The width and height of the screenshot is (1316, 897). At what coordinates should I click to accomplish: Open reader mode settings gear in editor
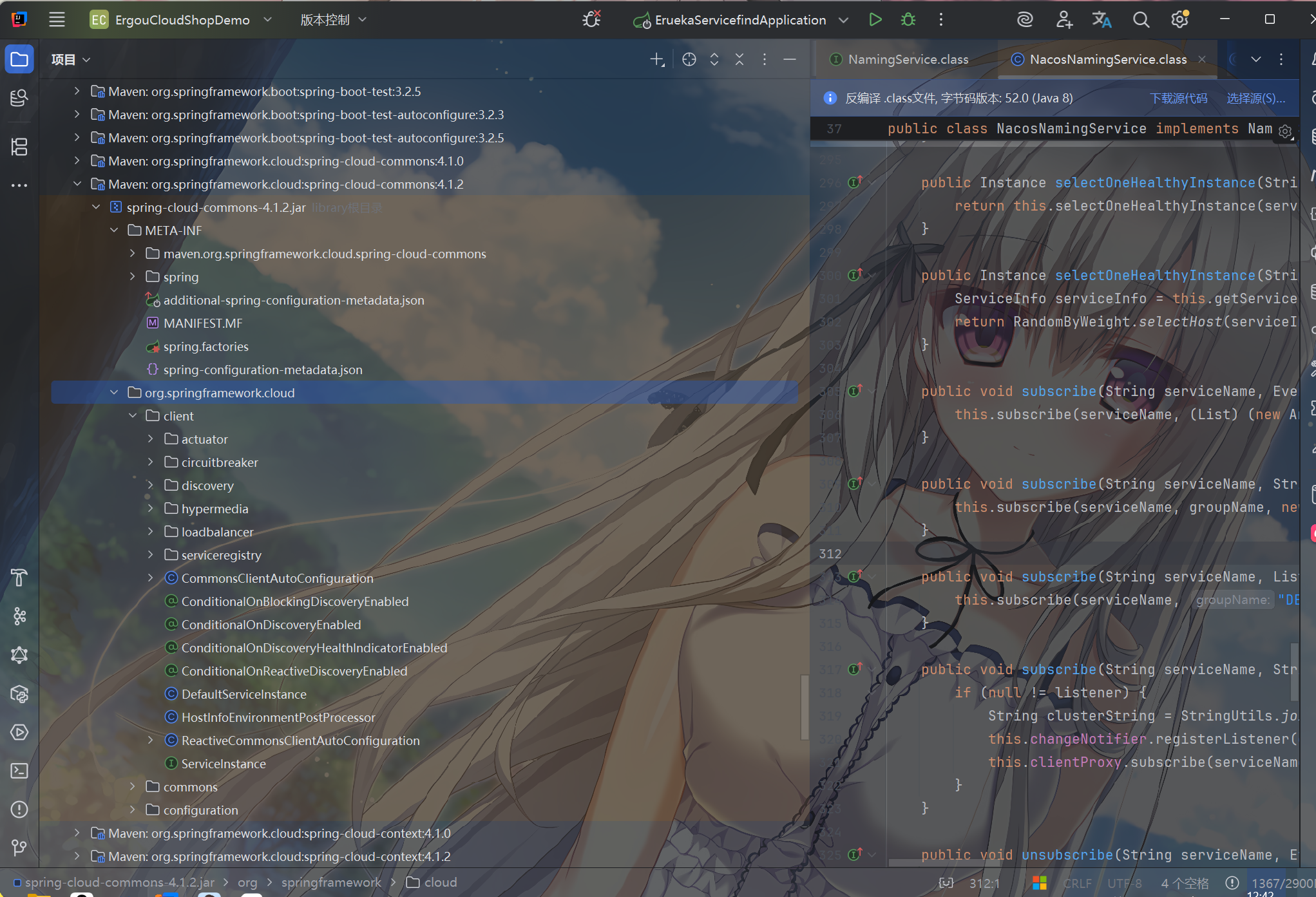tap(1285, 131)
